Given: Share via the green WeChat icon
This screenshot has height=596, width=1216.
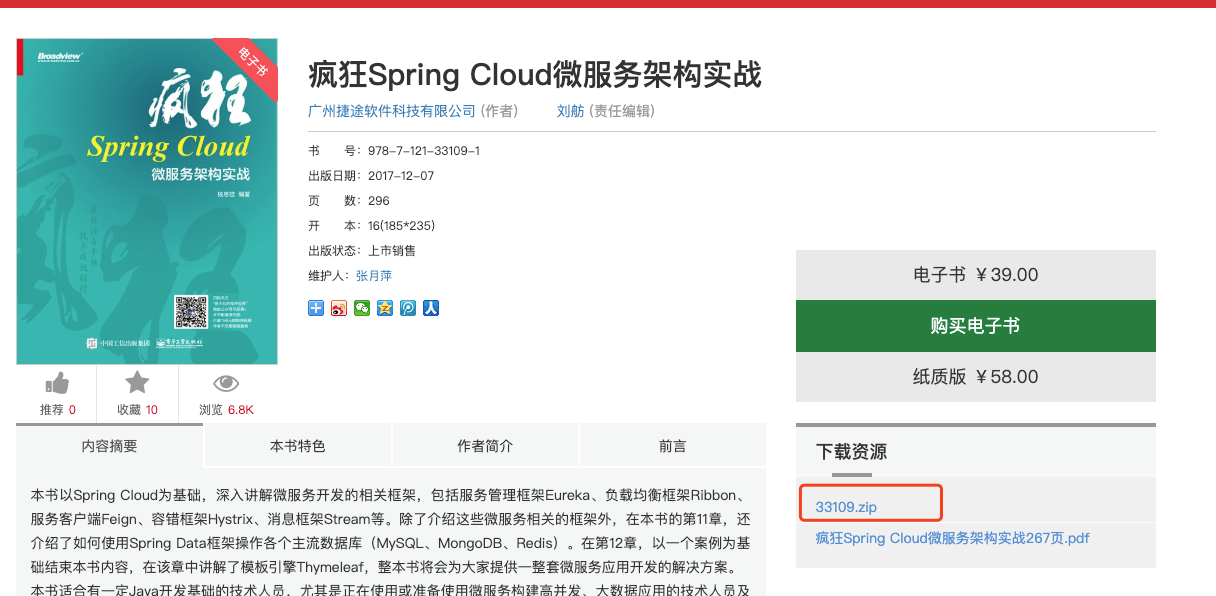Looking at the screenshot, I should (362, 308).
